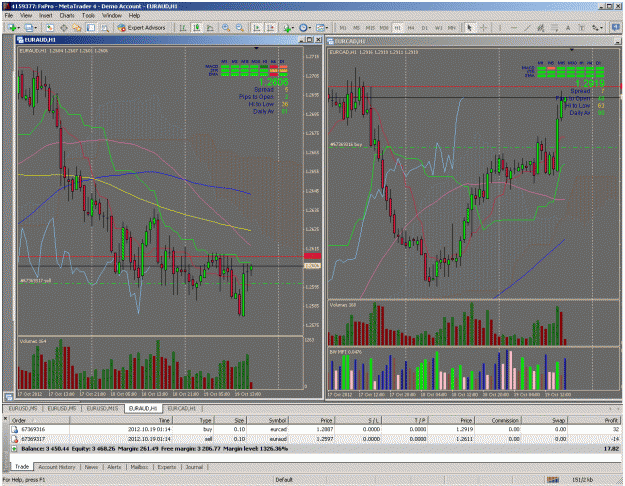Select order 67369317 sell row
The width and height of the screenshot is (625, 486).
tap(315, 439)
